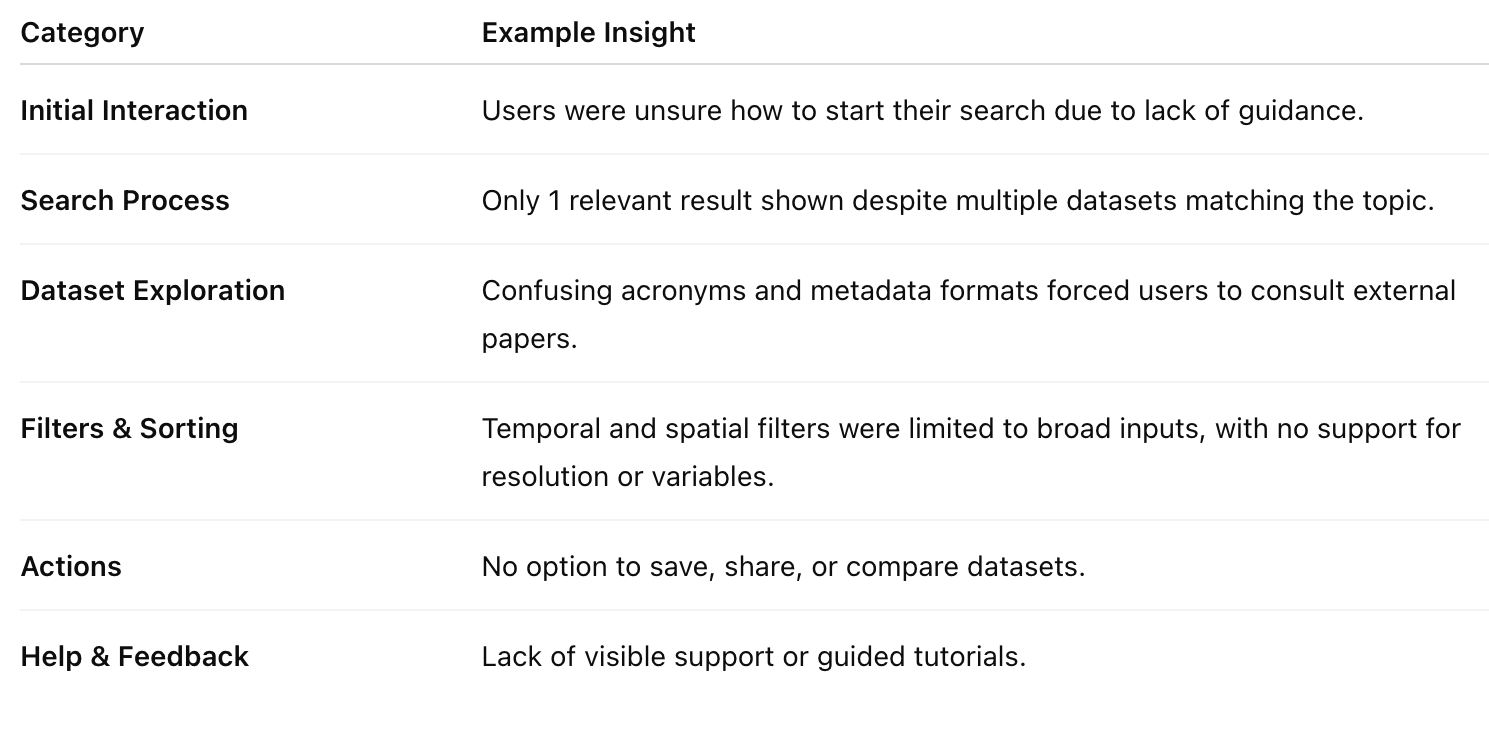Click the insight about users unsure how to start
1489x729 pixels.
(922, 110)
